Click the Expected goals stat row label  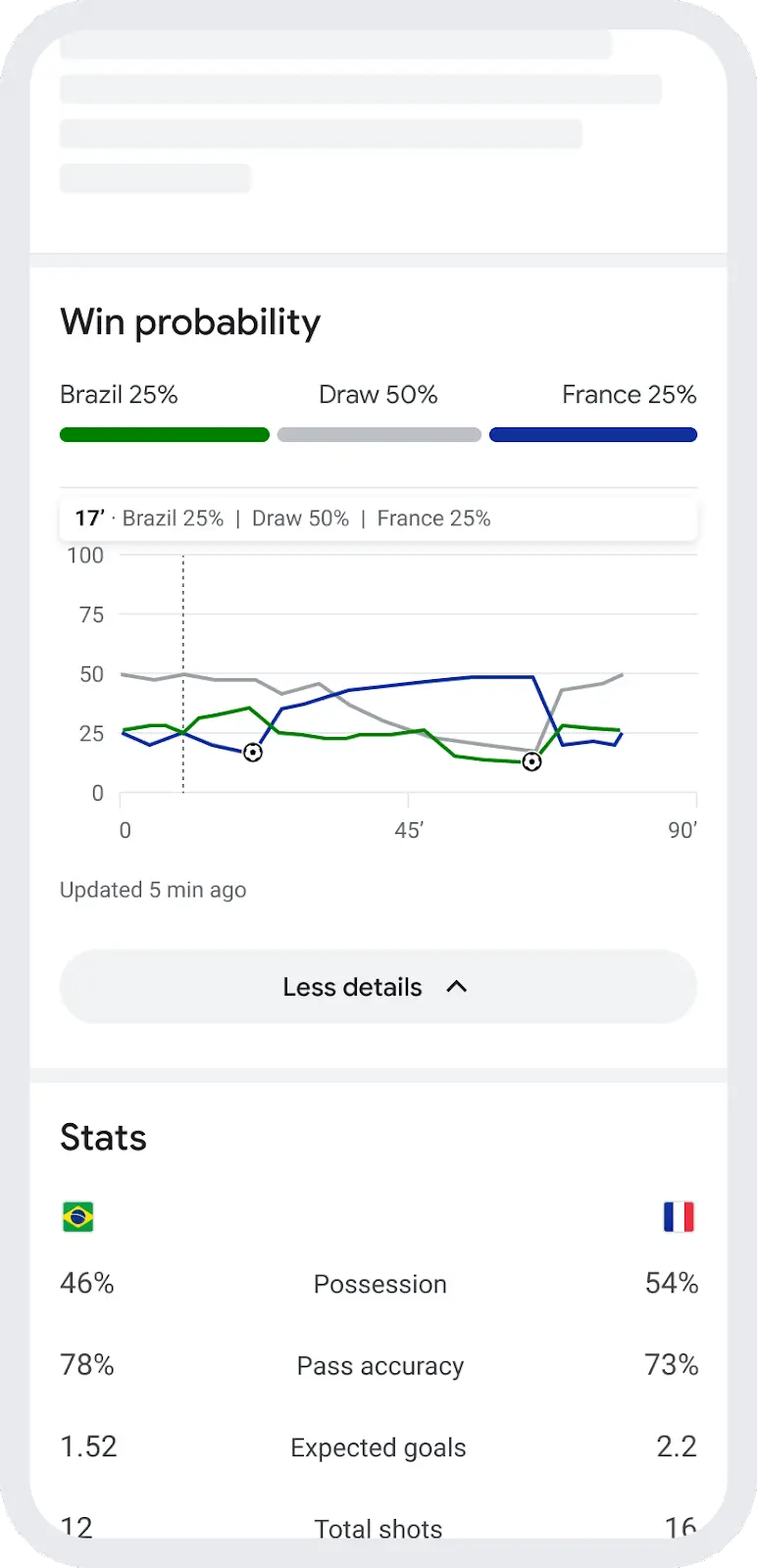378,1447
